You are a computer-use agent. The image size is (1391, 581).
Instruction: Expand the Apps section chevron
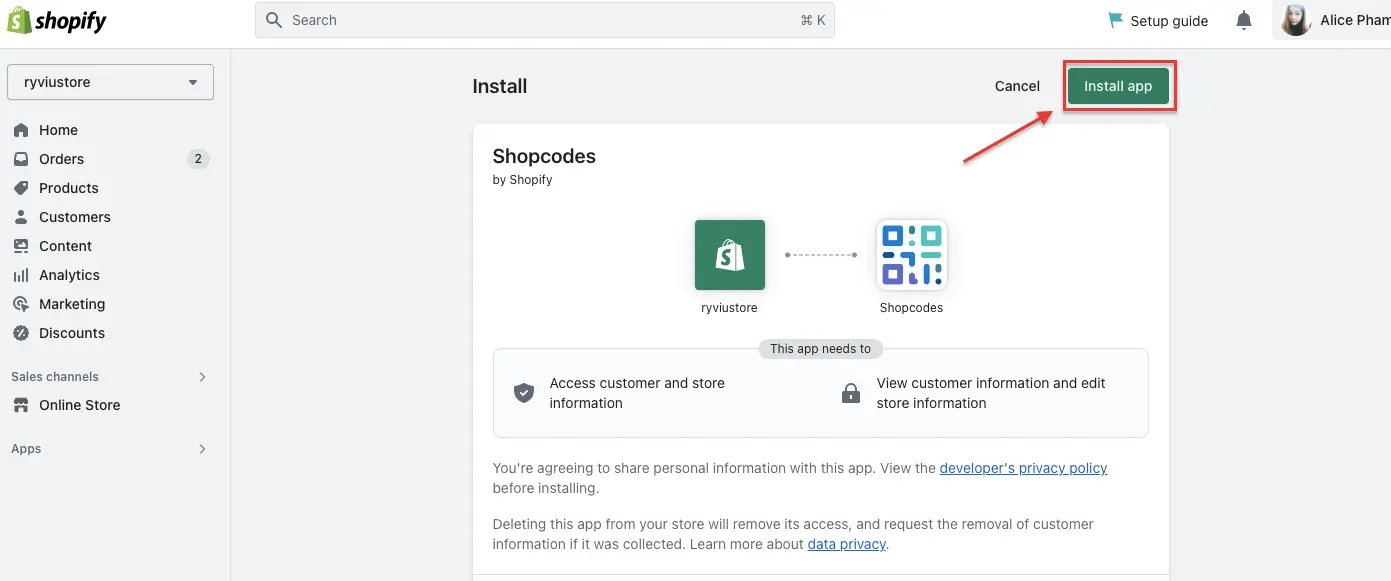point(201,449)
